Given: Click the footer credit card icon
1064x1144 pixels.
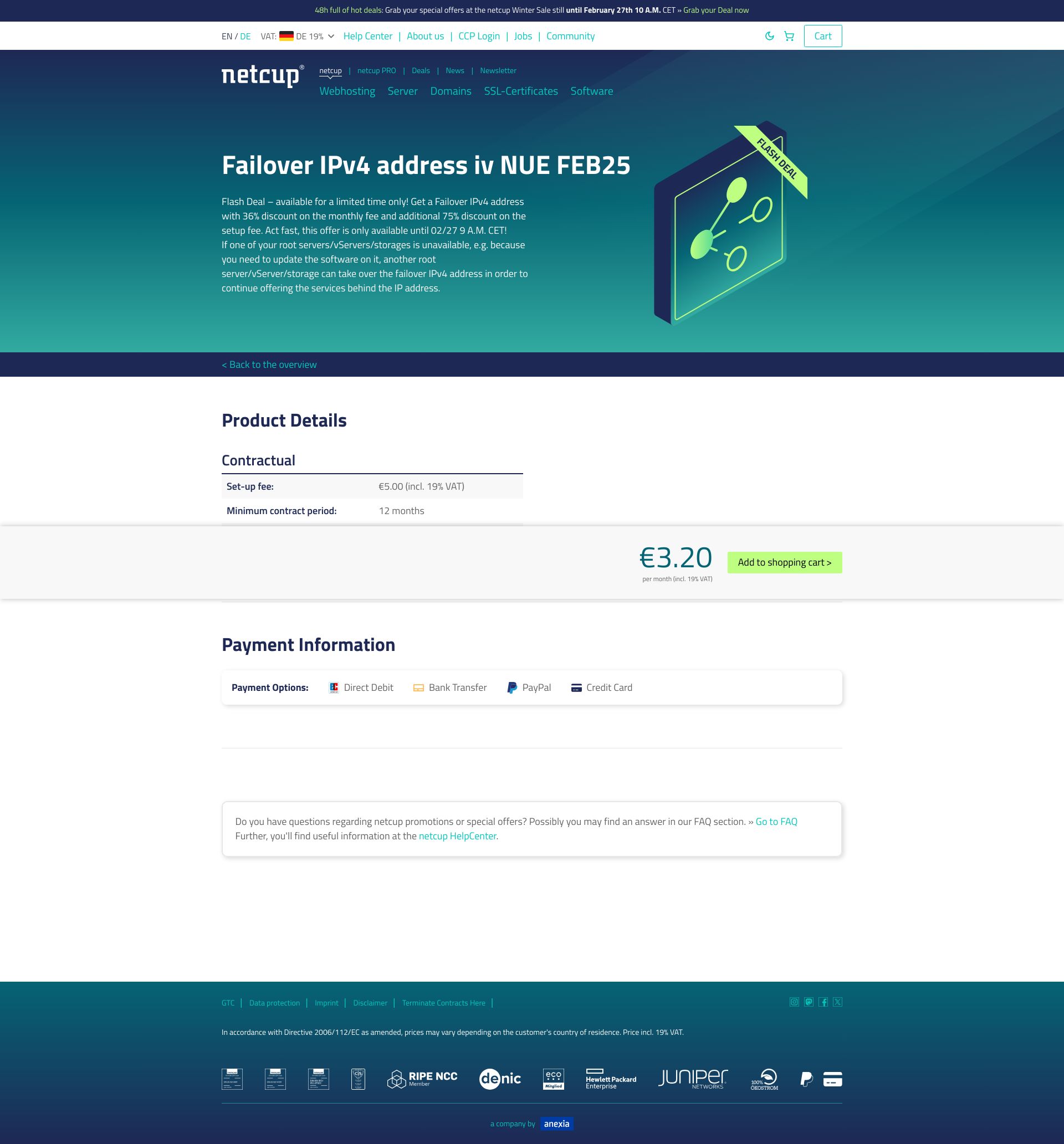Looking at the screenshot, I should (x=832, y=1079).
